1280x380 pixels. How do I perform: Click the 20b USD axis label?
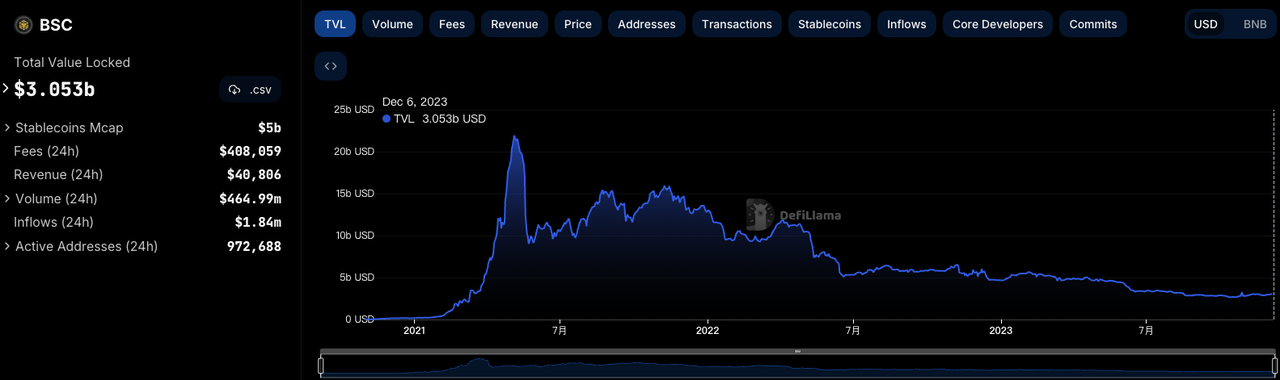354,151
